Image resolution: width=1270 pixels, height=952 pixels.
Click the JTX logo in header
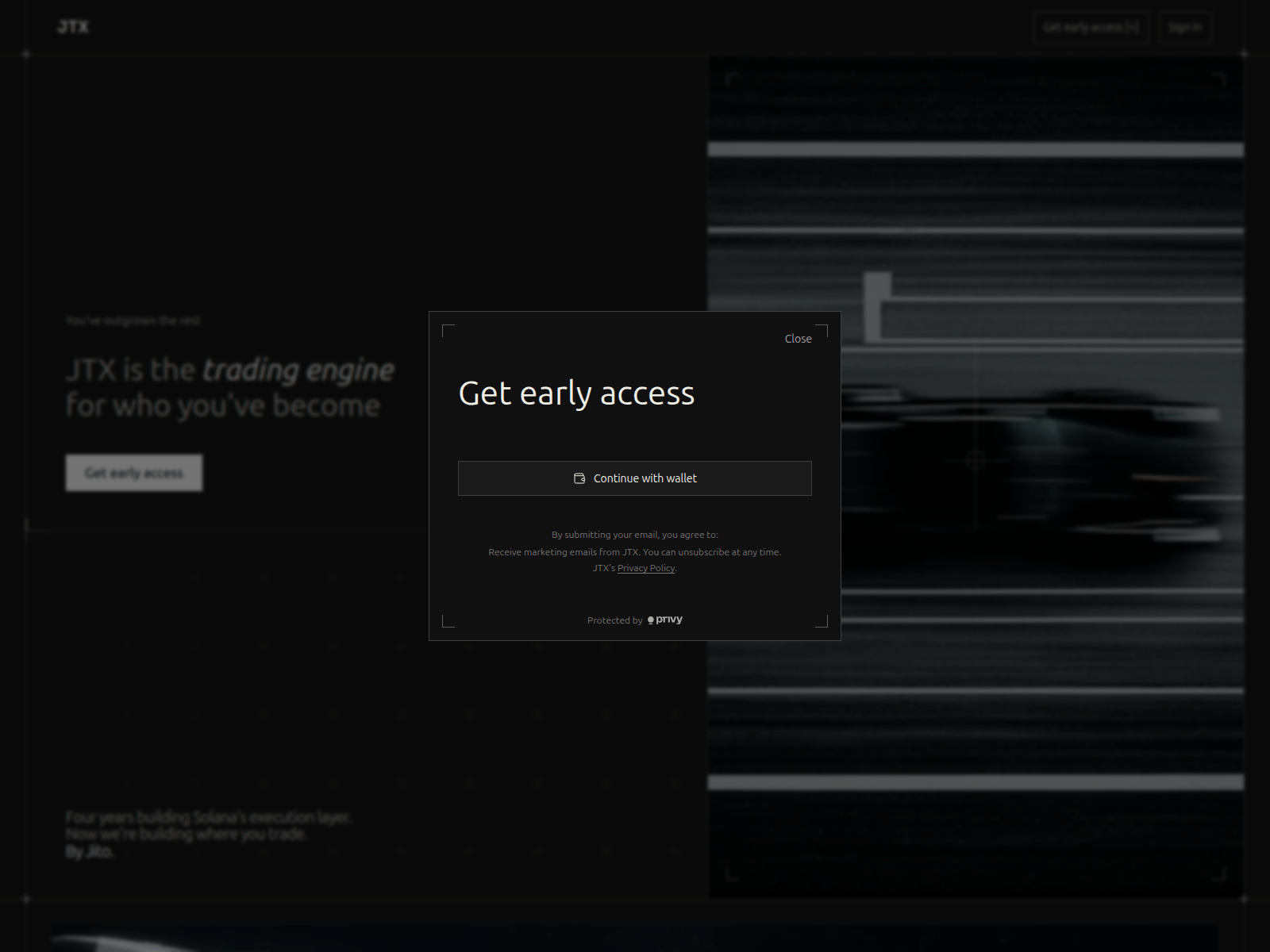[73, 27]
